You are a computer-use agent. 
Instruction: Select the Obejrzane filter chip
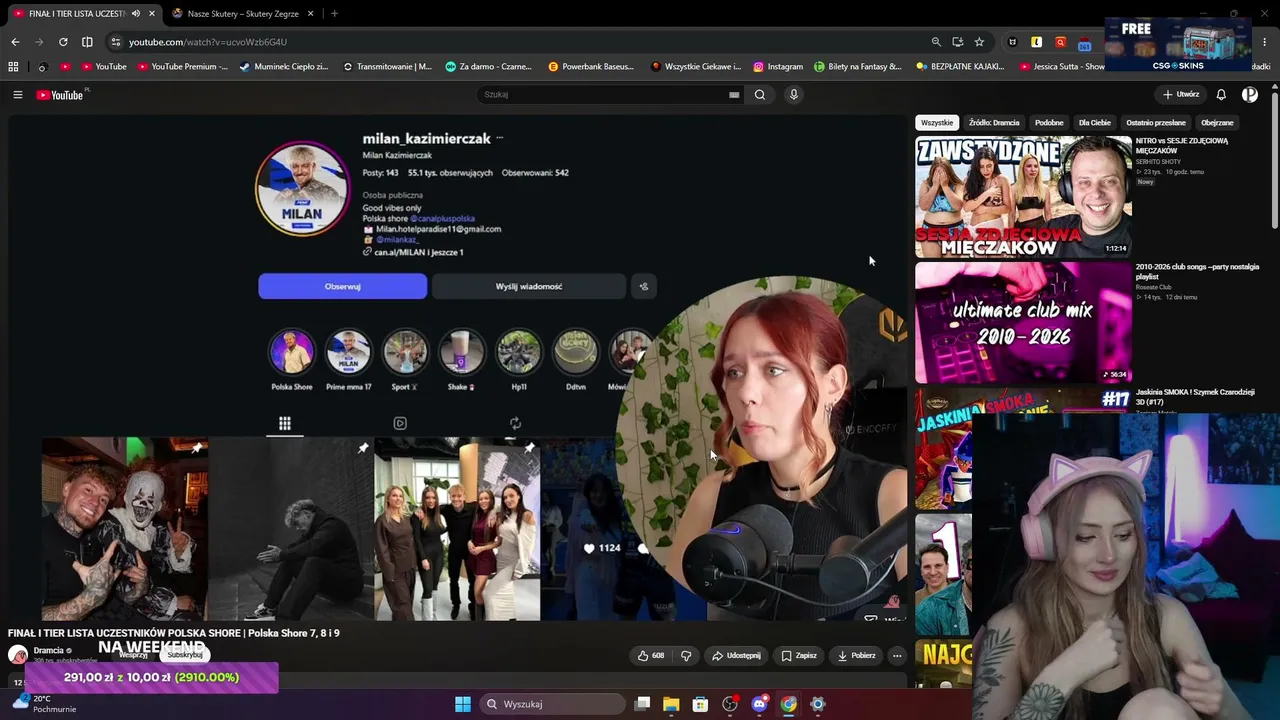tap(1217, 123)
